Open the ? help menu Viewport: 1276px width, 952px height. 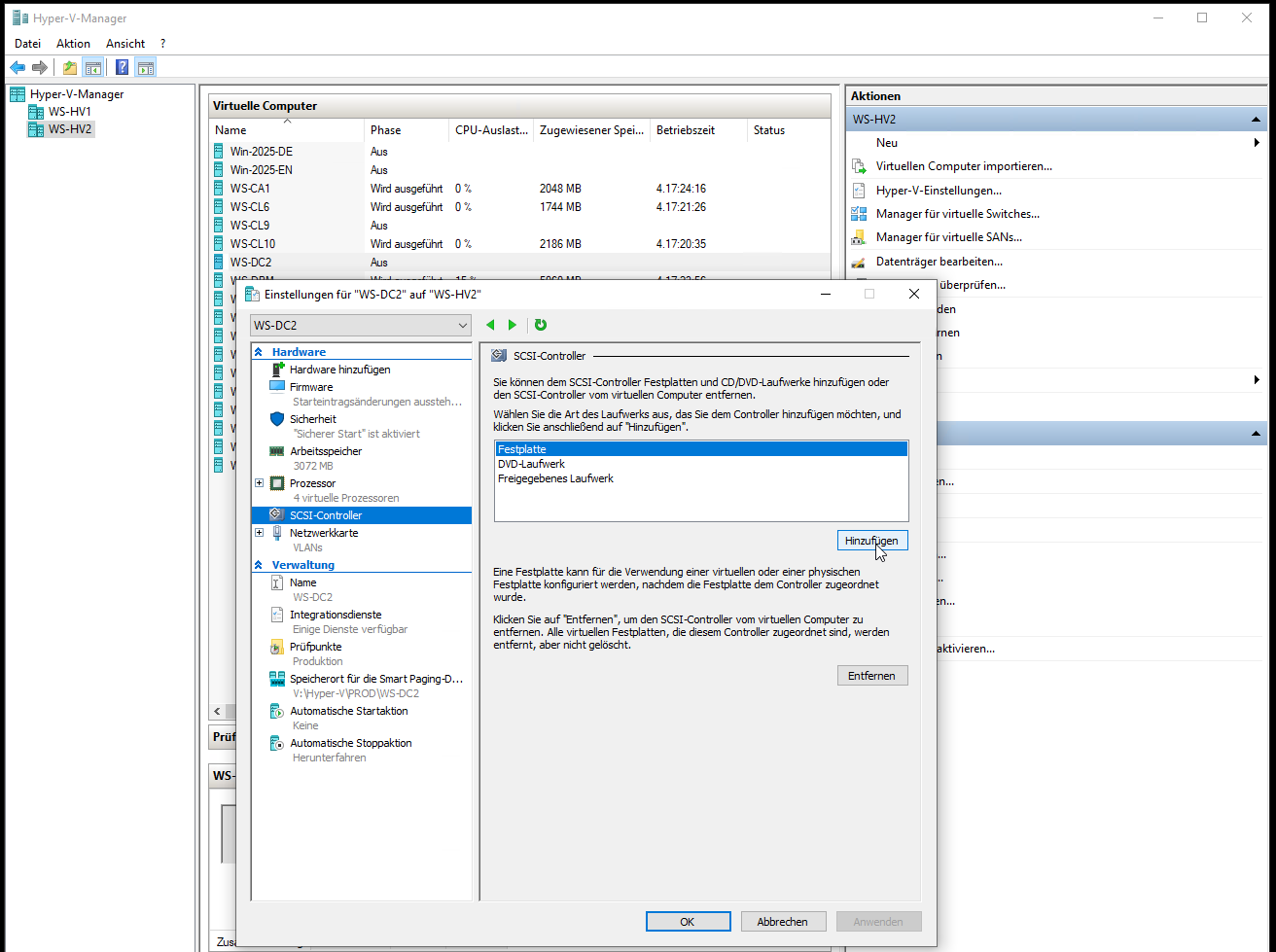click(x=162, y=44)
